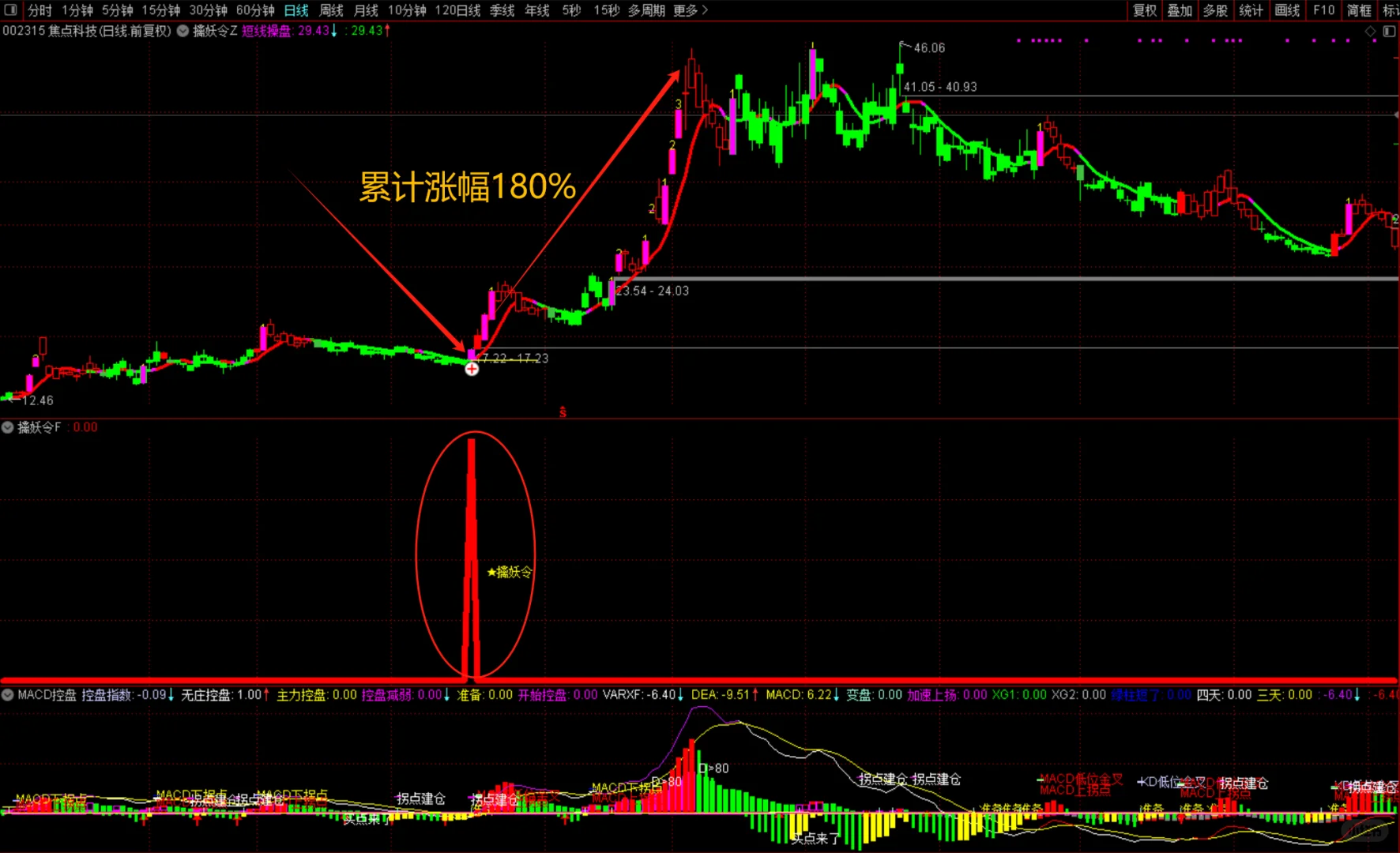Switch to 分时 intraday view

point(40,10)
